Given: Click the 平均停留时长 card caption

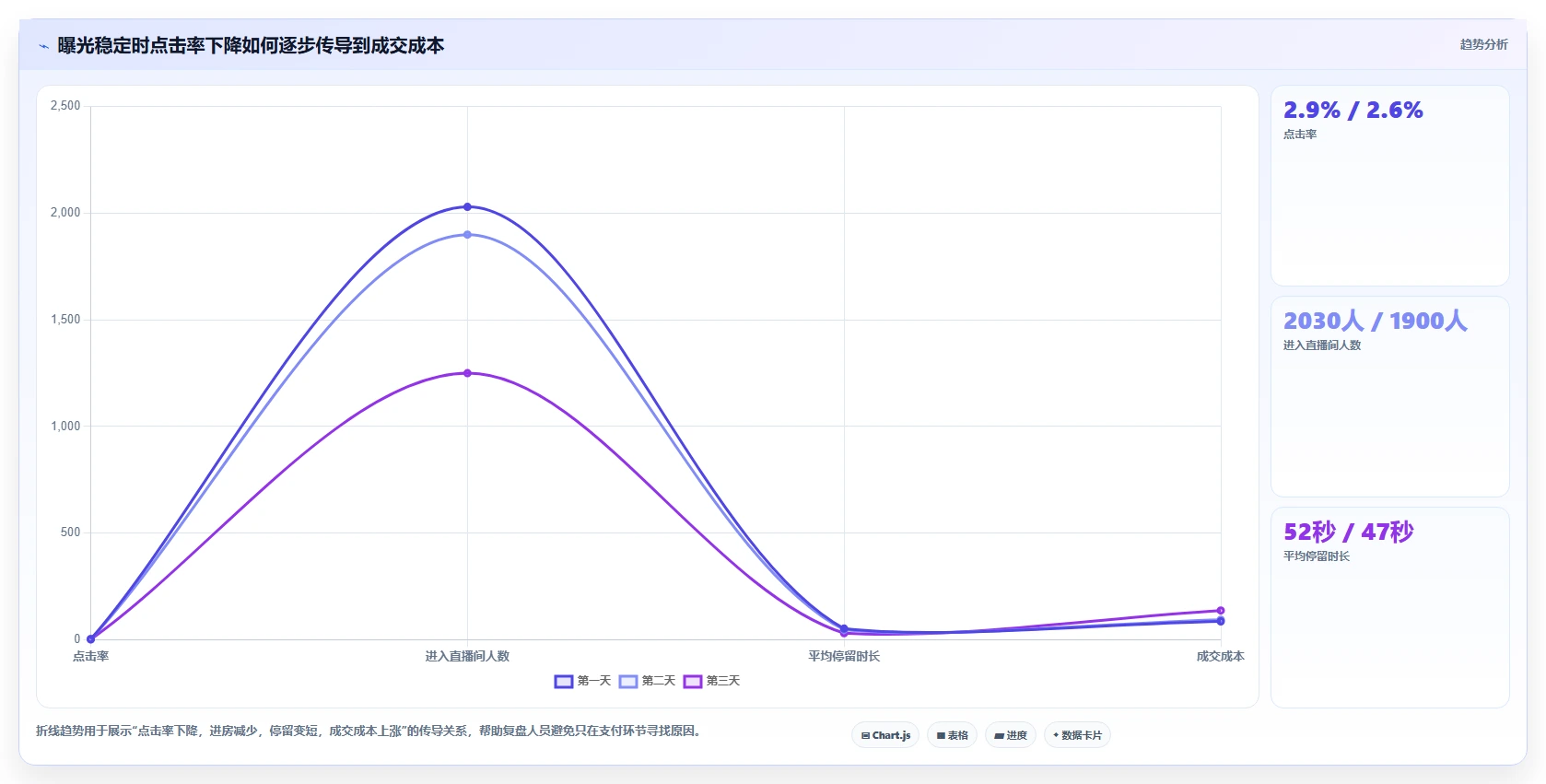Looking at the screenshot, I should pyautogui.click(x=1317, y=556).
